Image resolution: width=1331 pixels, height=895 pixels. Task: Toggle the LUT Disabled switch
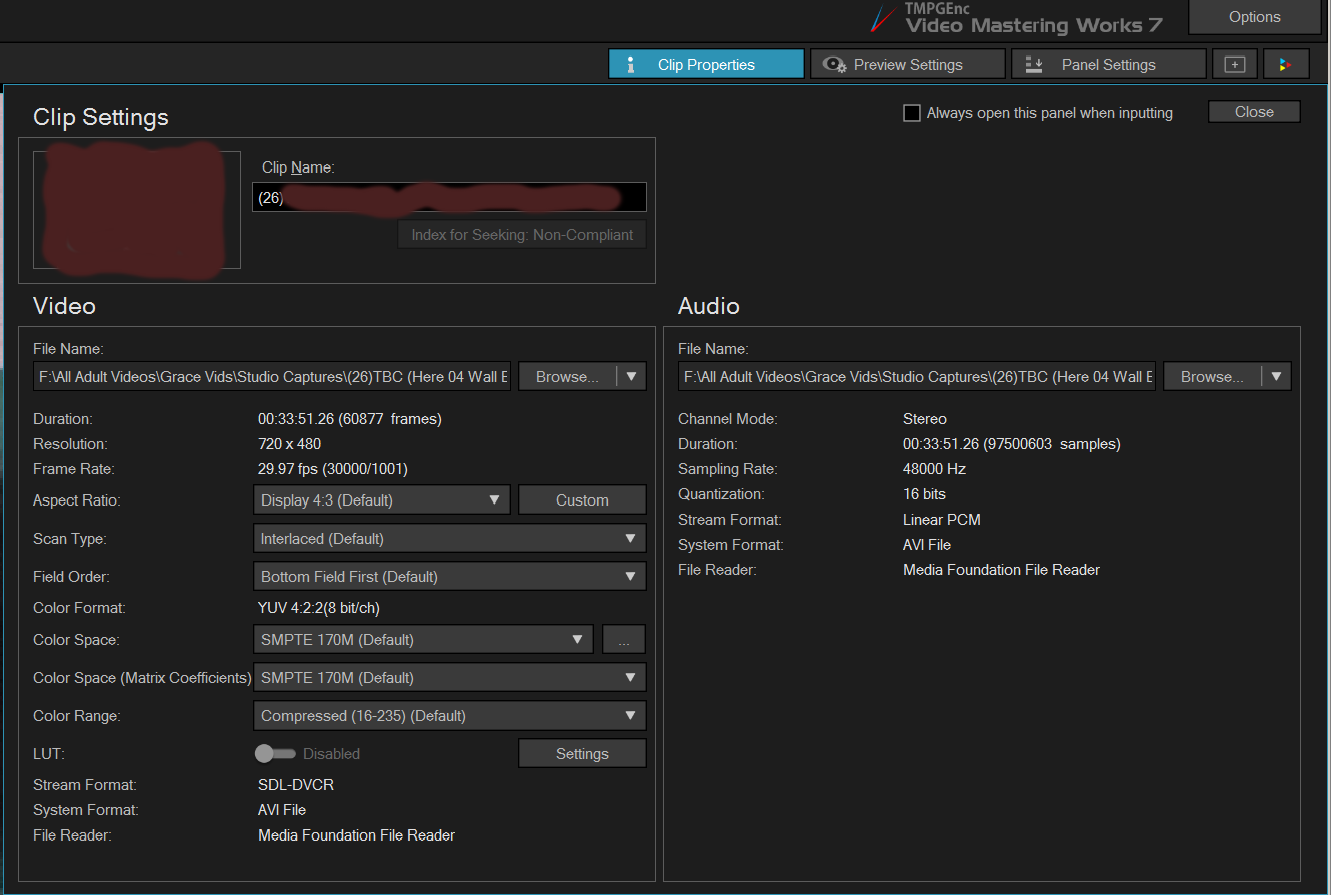[x=275, y=754]
